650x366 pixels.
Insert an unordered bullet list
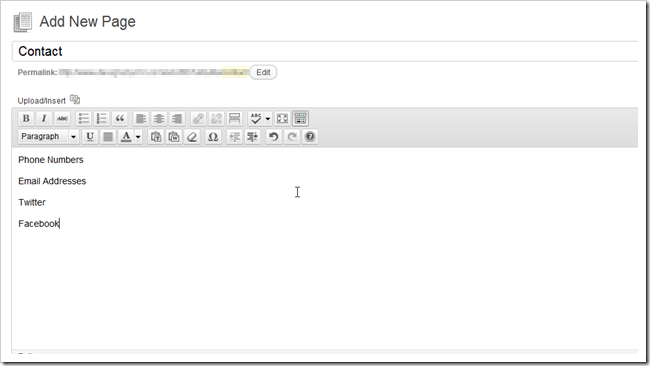pyautogui.click(x=84, y=119)
